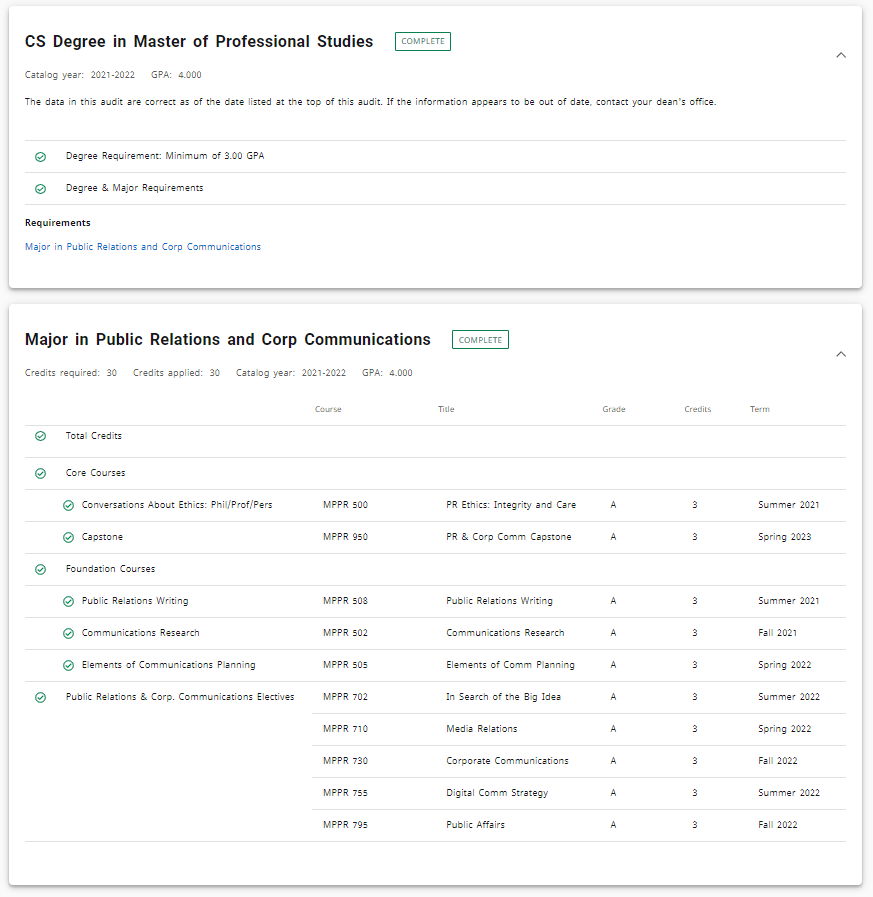
Task: Click the 'Total Credits' row label
Action: (x=93, y=435)
